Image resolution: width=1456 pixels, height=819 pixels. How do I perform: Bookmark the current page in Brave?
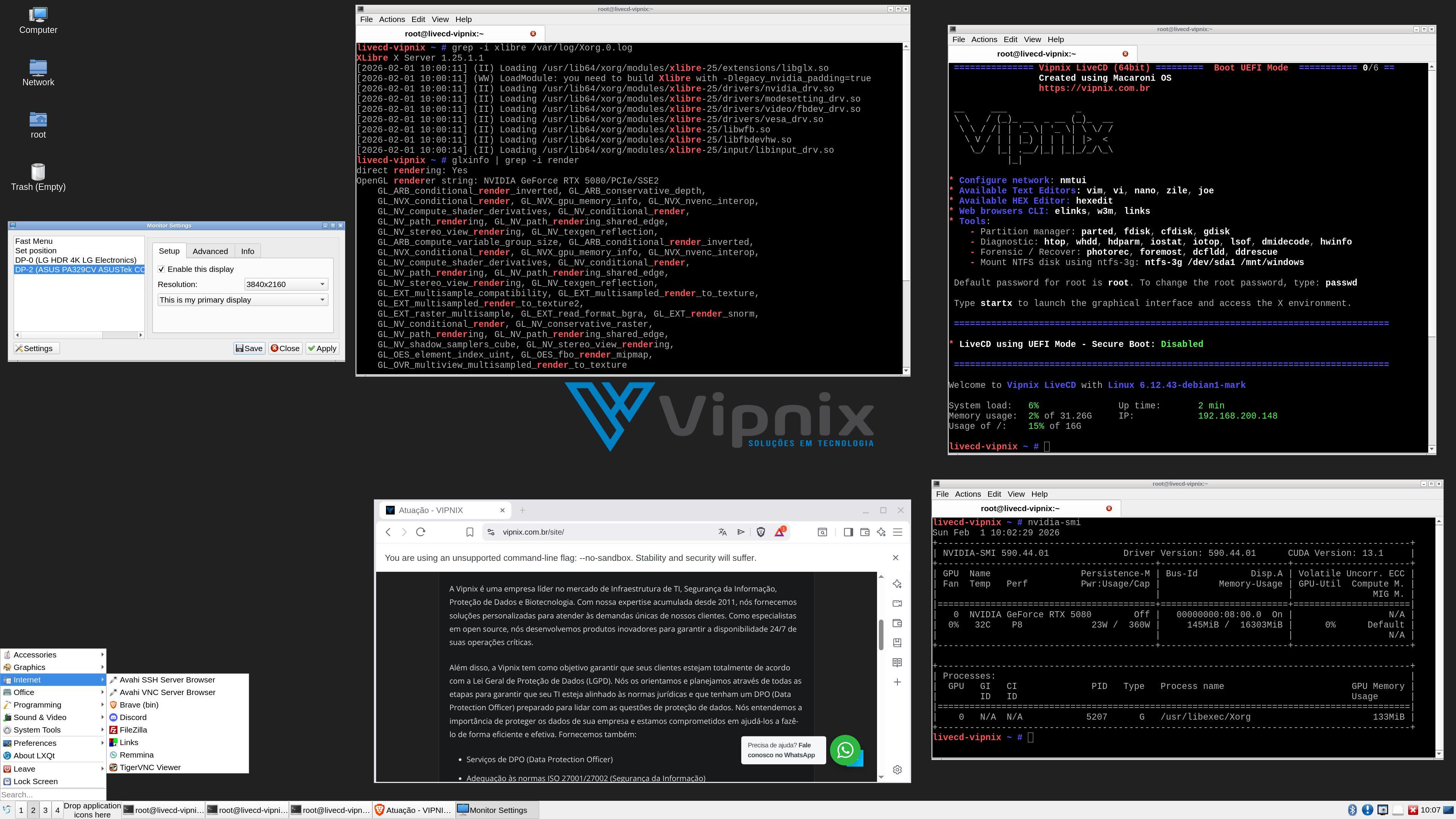pos(469,532)
